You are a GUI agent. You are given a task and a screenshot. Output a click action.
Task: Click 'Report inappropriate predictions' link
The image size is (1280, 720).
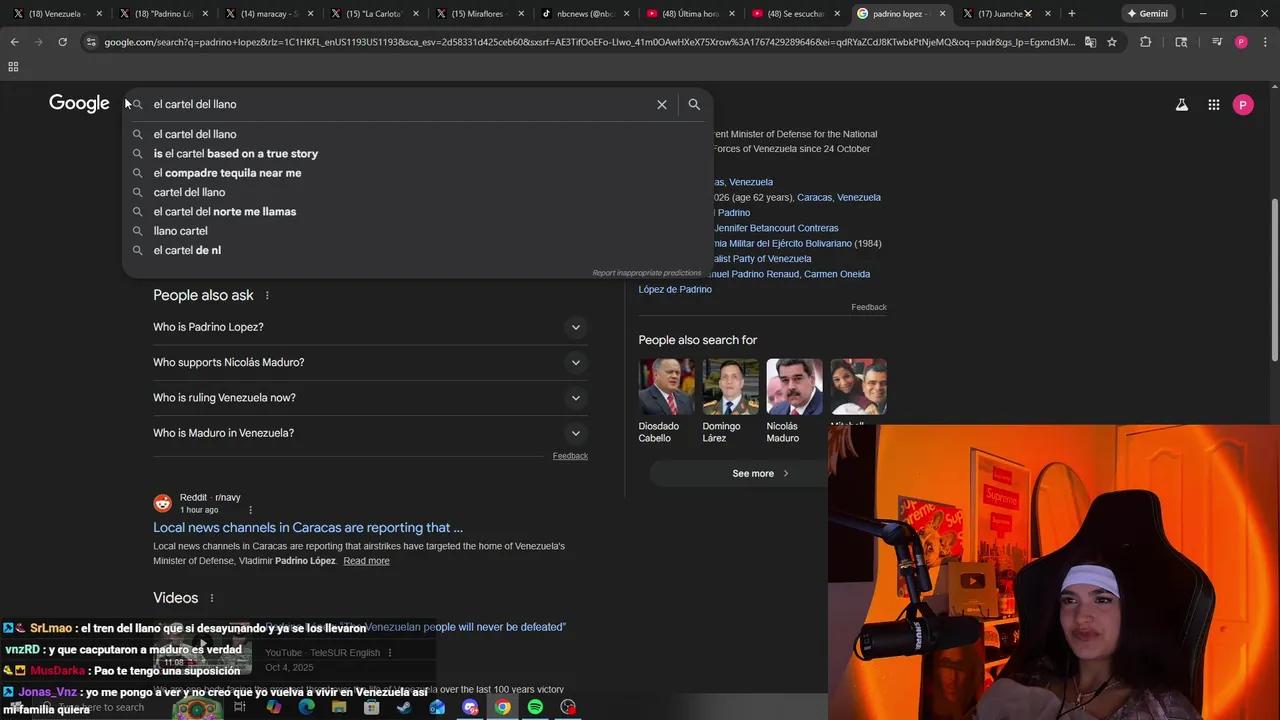click(x=646, y=273)
